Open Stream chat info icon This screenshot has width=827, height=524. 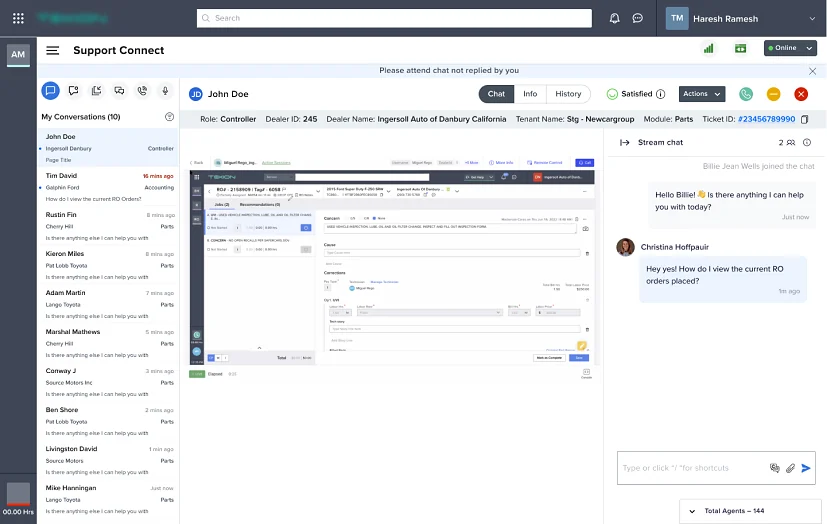click(x=806, y=142)
